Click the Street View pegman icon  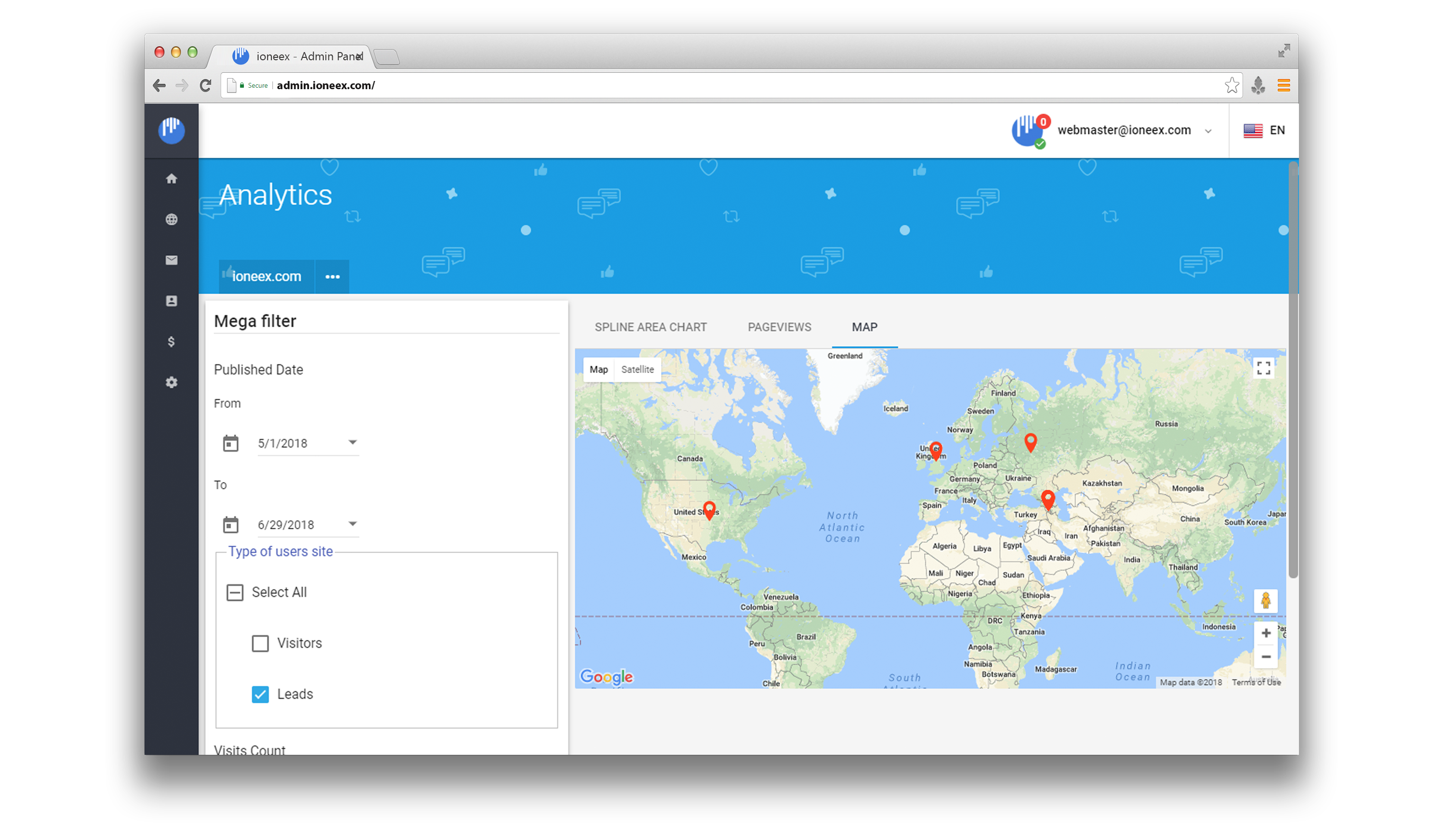click(1266, 601)
